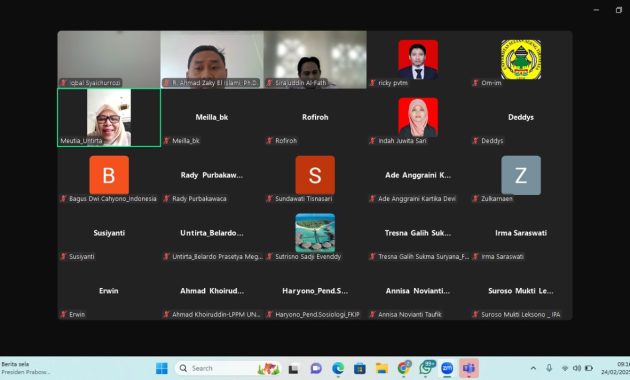Click muted mic icon next to Irma Saraswati label

coord(475,256)
